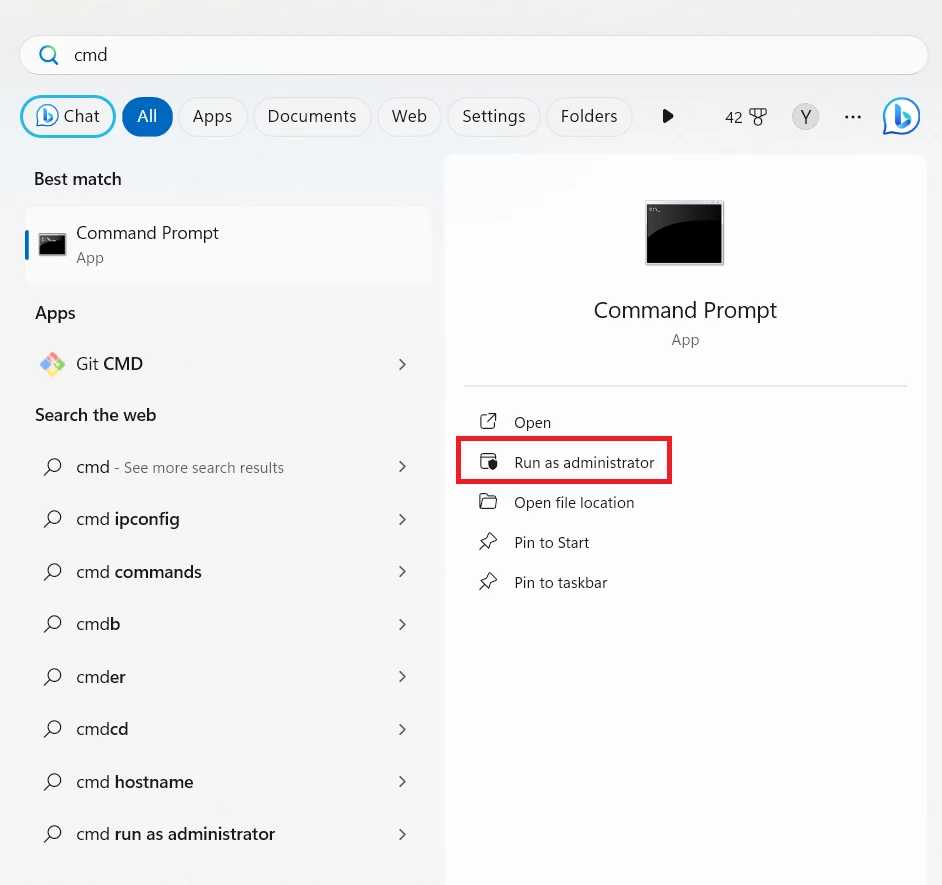Click the magnifying glass in the search bar
Viewport: 942px width, 885px height.
[48, 55]
